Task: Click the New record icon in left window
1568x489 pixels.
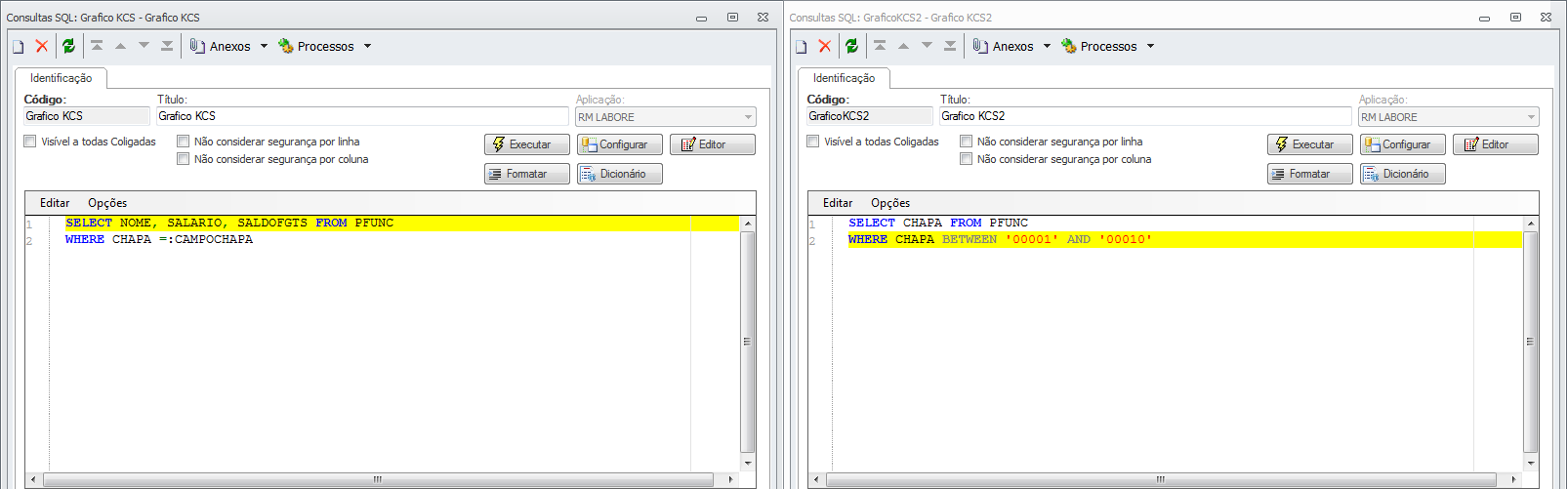Action: [18, 47]
